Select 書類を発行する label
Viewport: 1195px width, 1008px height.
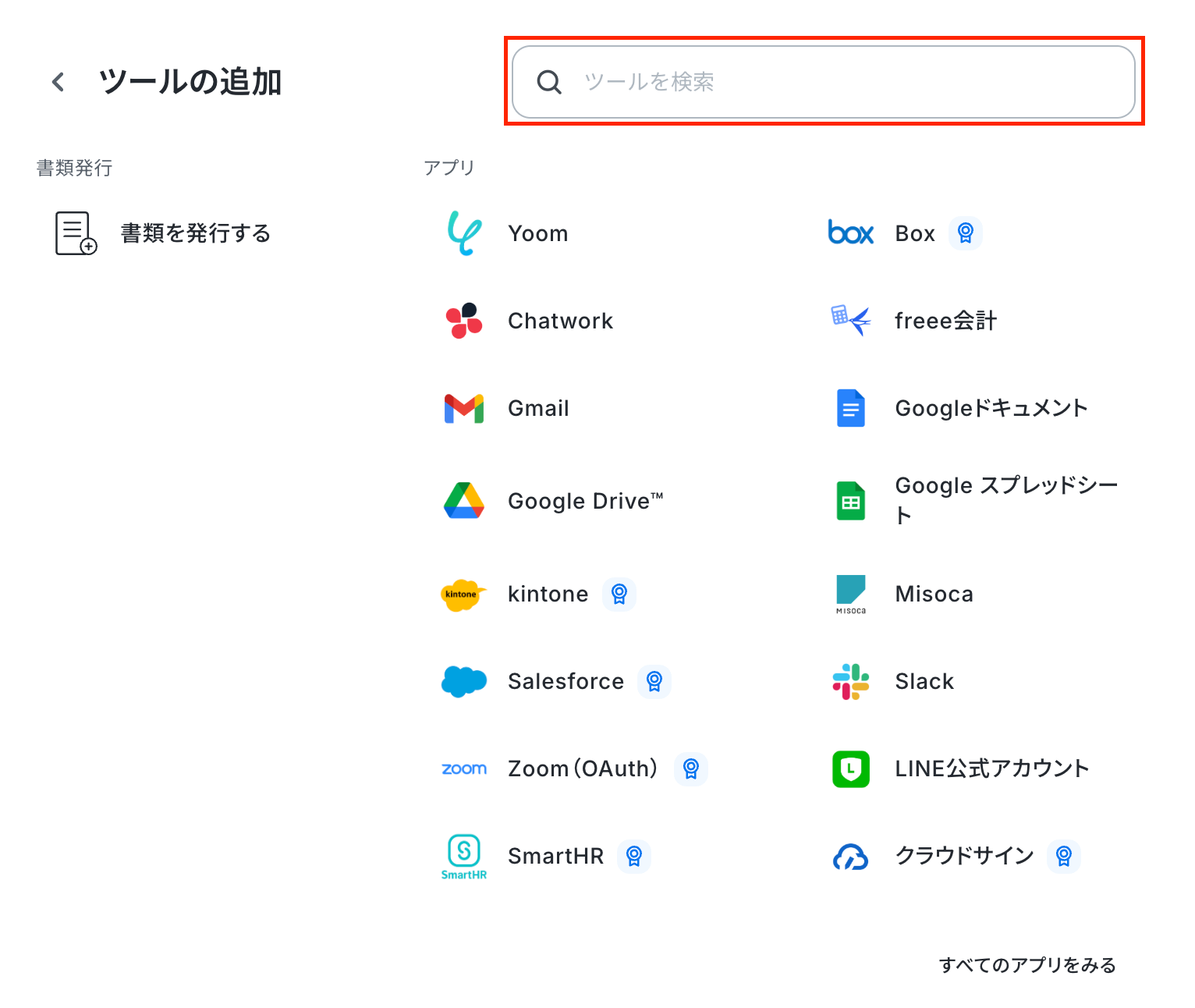pos(196,233)
